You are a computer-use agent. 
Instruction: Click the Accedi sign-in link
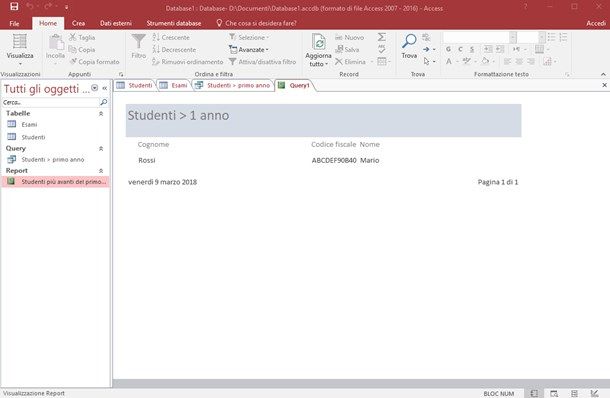click(x=596, y=23)
